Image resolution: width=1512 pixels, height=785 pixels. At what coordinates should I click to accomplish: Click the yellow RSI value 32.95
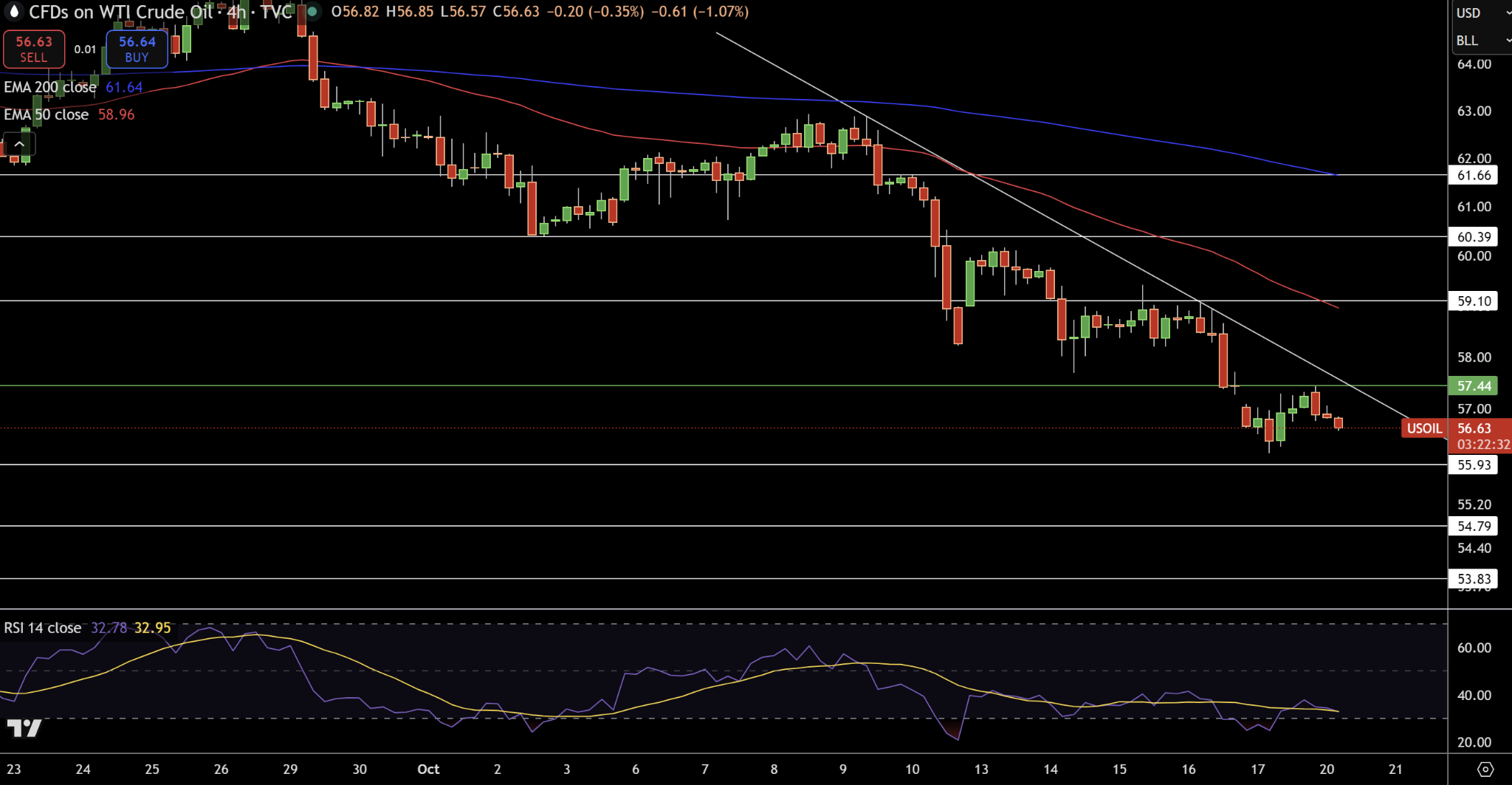(153, 628)
